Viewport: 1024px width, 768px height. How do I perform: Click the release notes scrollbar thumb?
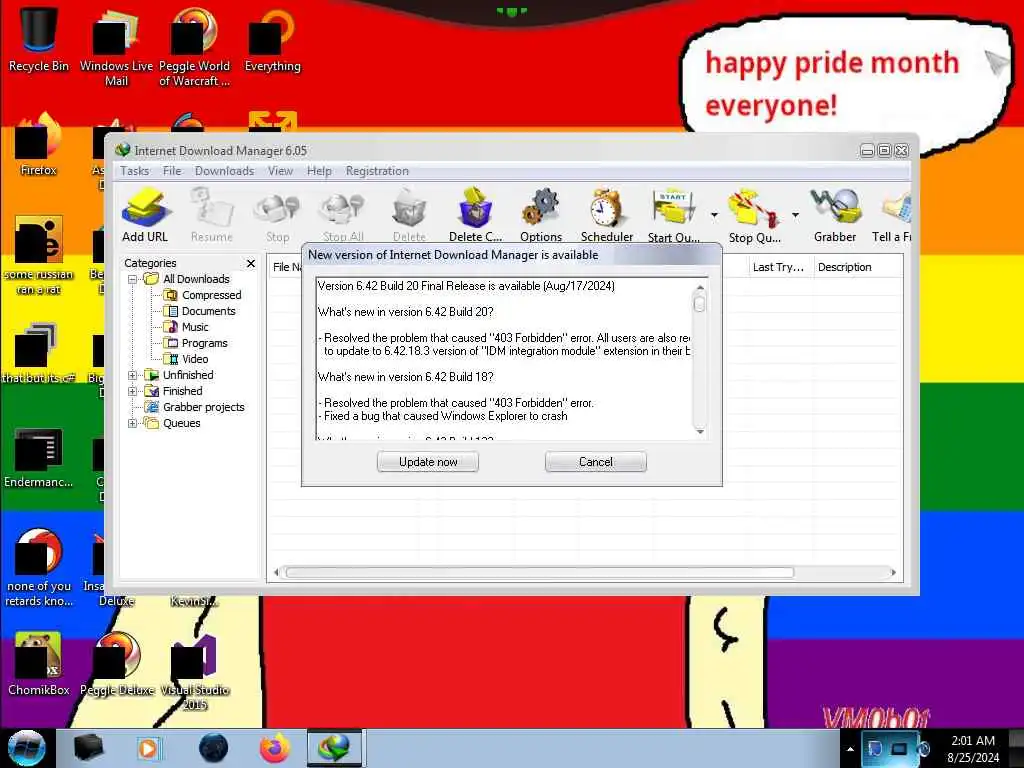pyautogui.click(x=699, y=304)
